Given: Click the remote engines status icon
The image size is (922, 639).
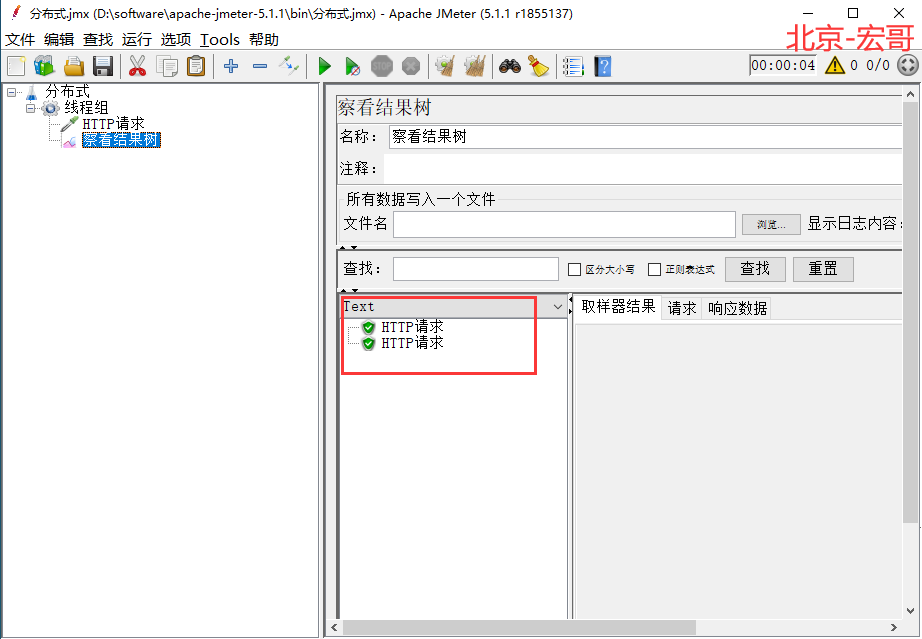Looking at the screenshot, I should pos(907,65).
